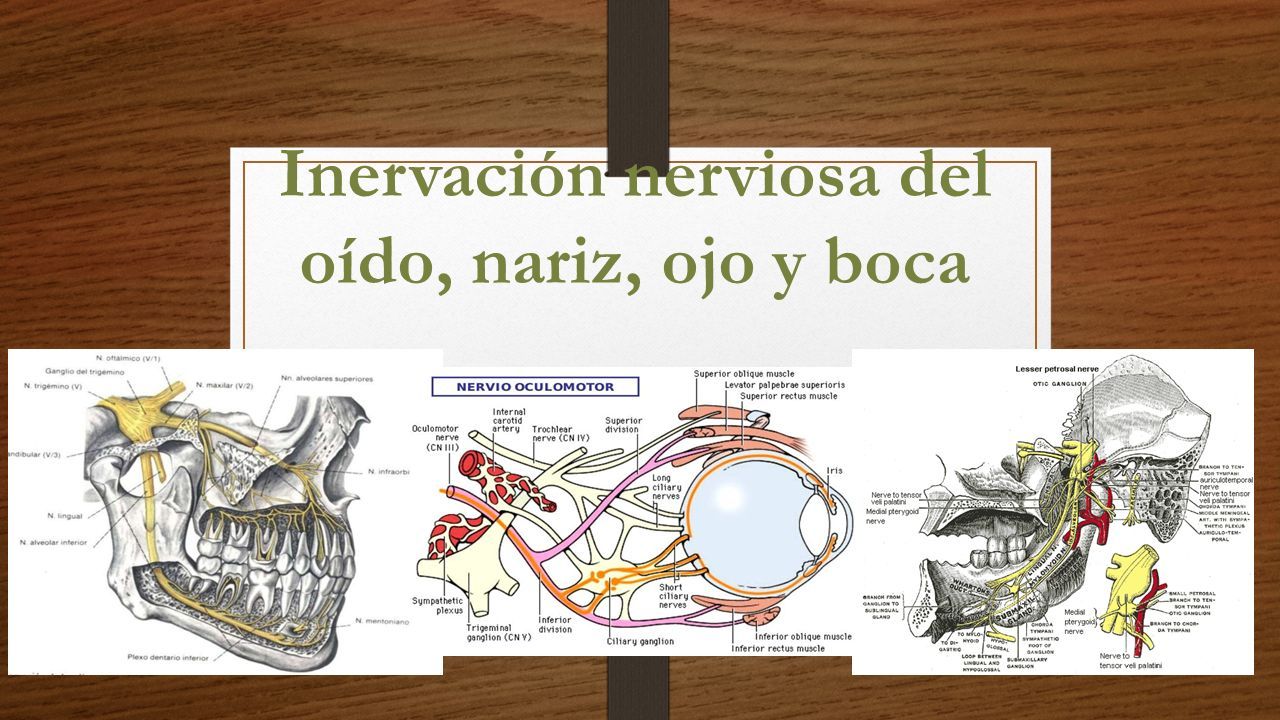Click the "Plexo dentario inferior" label

coord(166,657)
